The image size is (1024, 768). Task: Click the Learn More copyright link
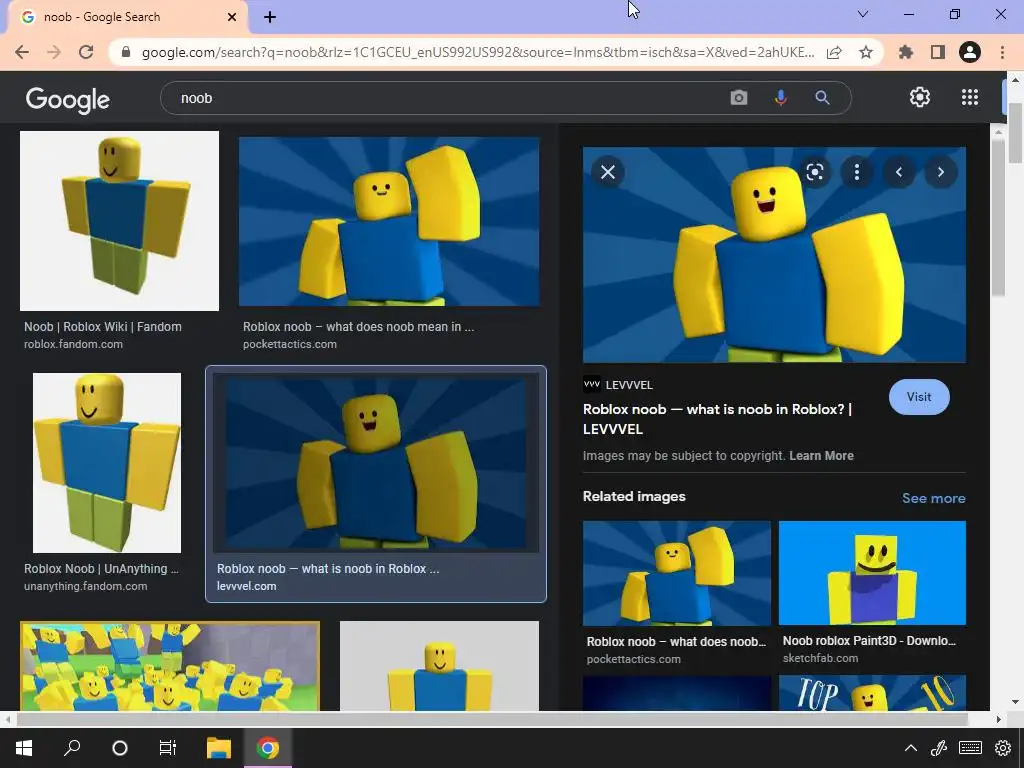click(821, 456)
